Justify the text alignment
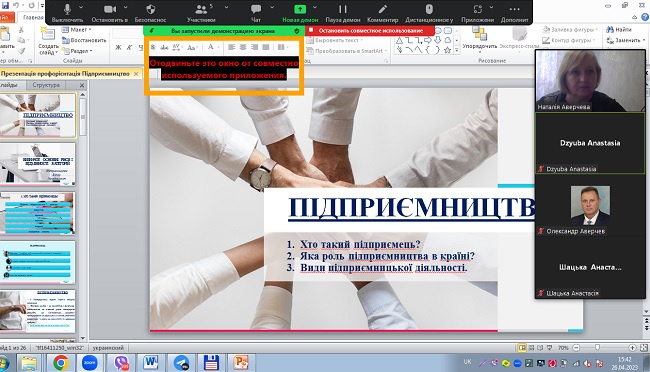This screenshot has height=372, width=650. 266,47
